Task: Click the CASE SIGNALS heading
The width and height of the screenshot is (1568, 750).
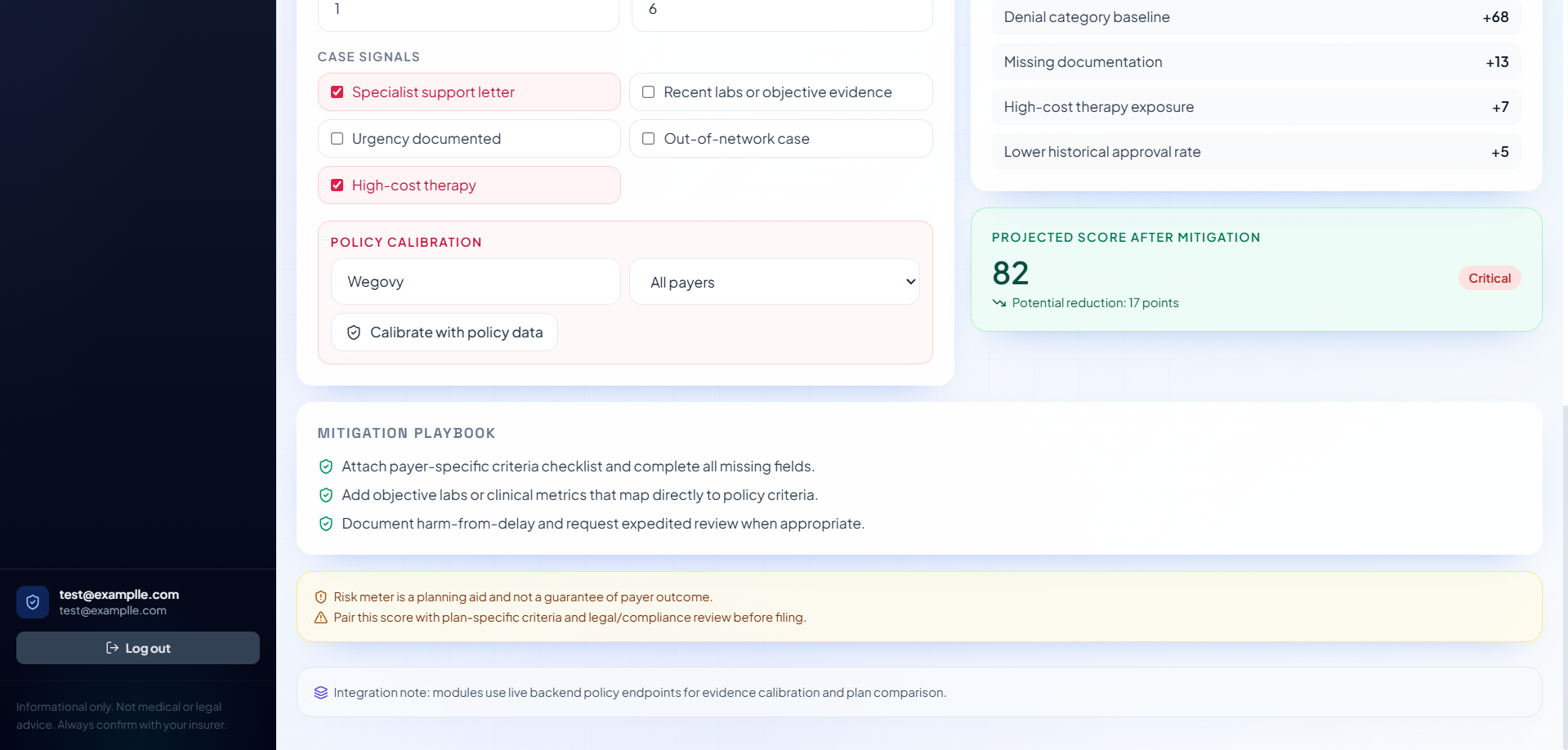Action: point(369,57)
